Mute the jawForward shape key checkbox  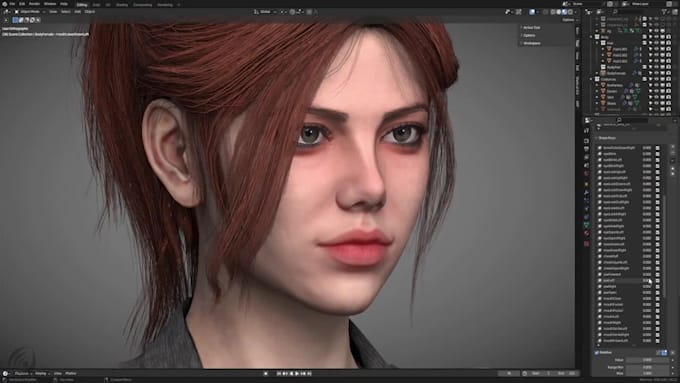click(x=658, y=275)
